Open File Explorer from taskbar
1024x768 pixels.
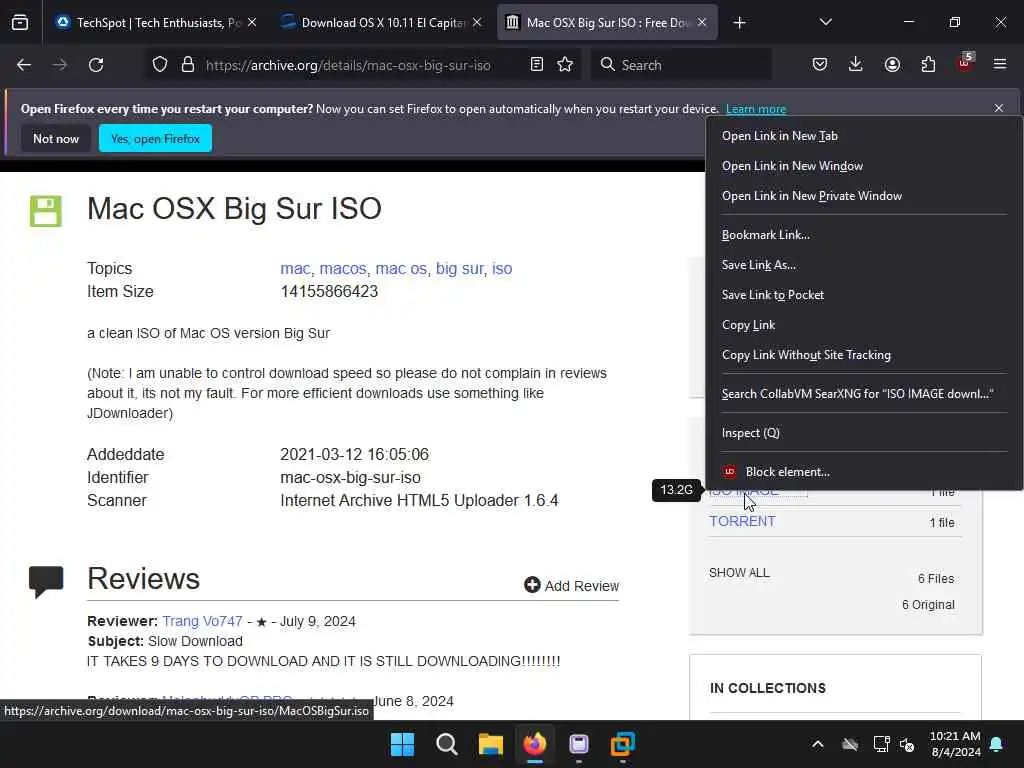pyautogui.click(x=490, y=744)
